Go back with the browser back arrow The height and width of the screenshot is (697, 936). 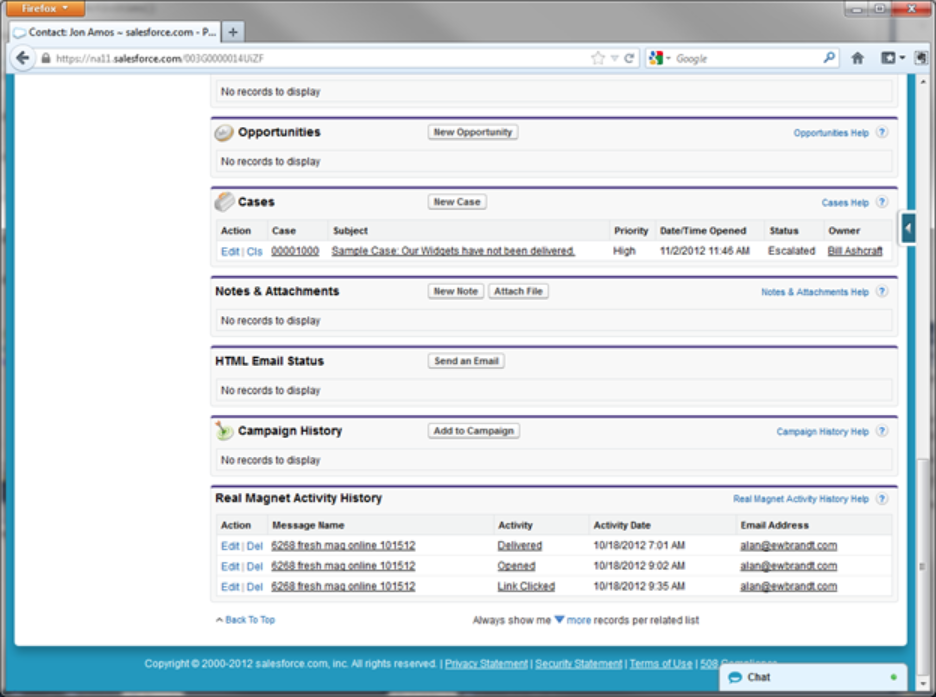coord(23,58)
